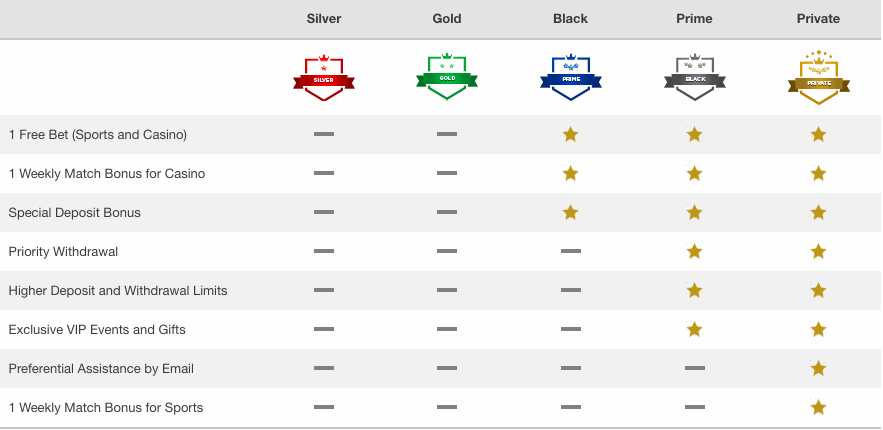The image size is (883, 430).
Task: Click Black dash for Exclusive VIP Events
Action: [x=570, y=329]
